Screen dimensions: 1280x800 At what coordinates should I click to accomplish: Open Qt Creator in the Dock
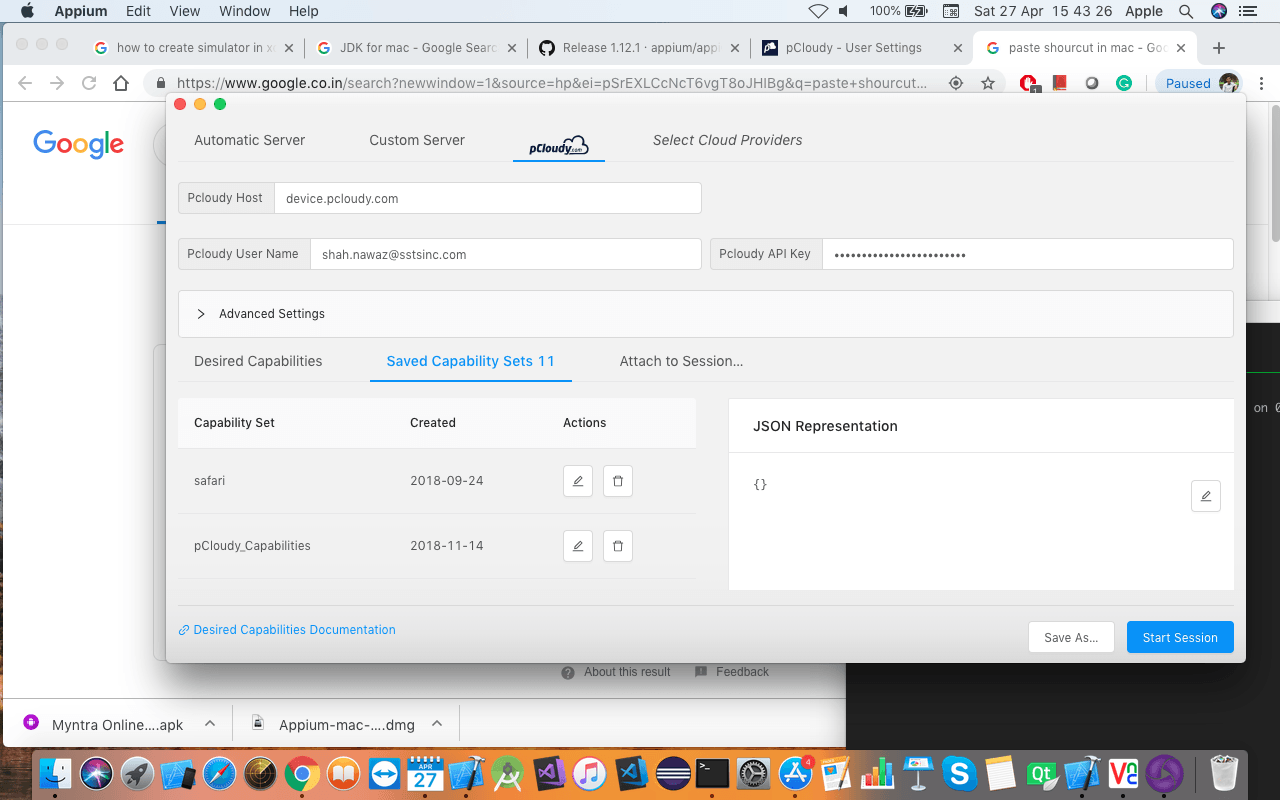[1042, 774]
